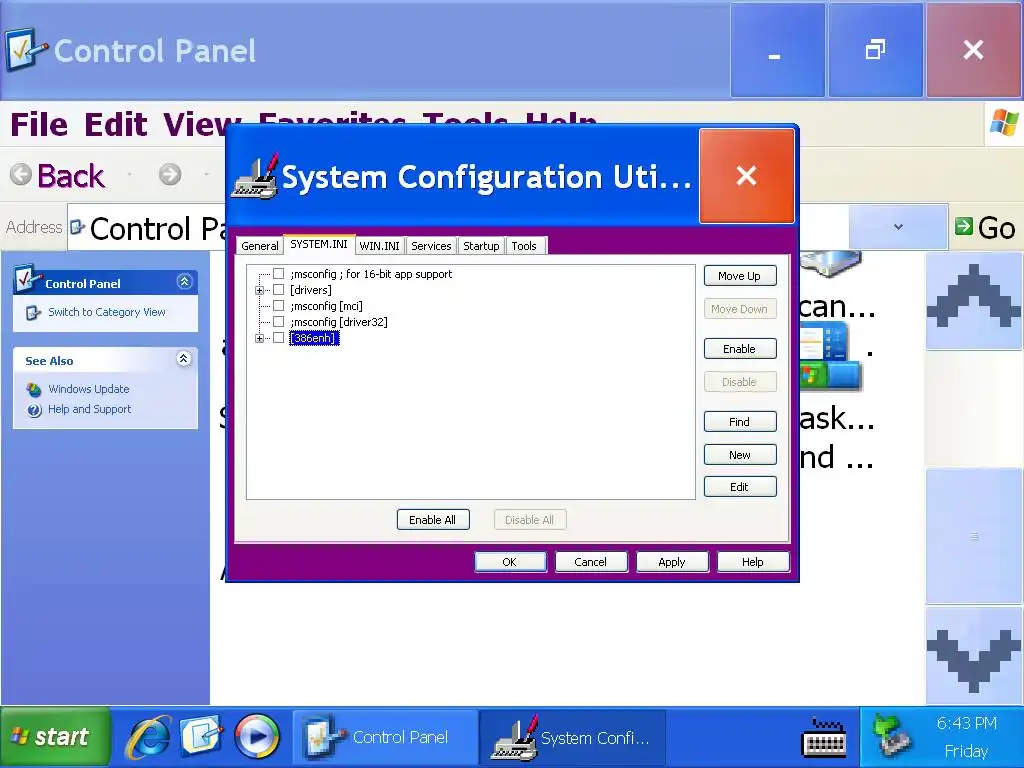Click the Forward arrow icon
This screenshot has height=768, width=1024.
[170, 174]
